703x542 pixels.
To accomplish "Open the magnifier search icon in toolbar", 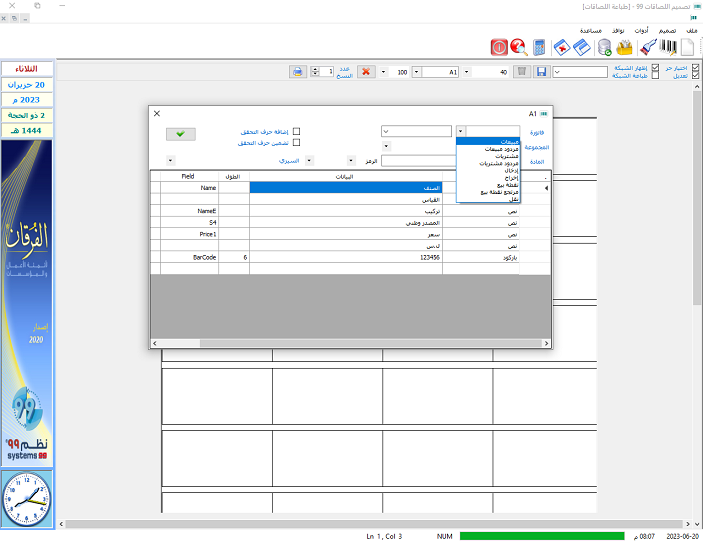I will coord(518,47).
